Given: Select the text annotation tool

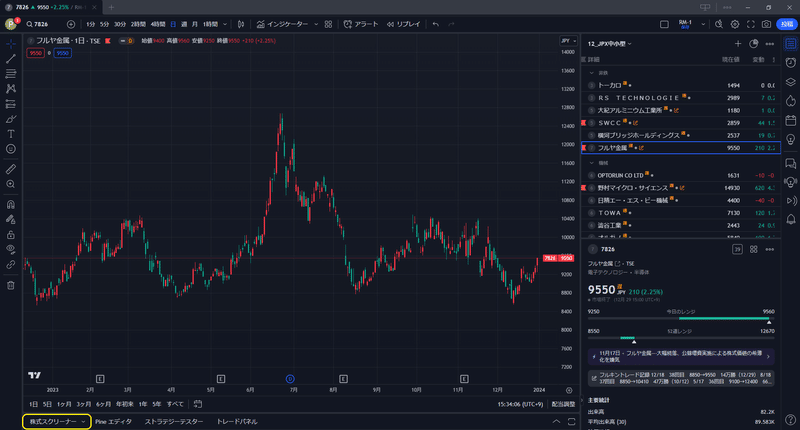Looking at the screenshot, I should (11, 134).
